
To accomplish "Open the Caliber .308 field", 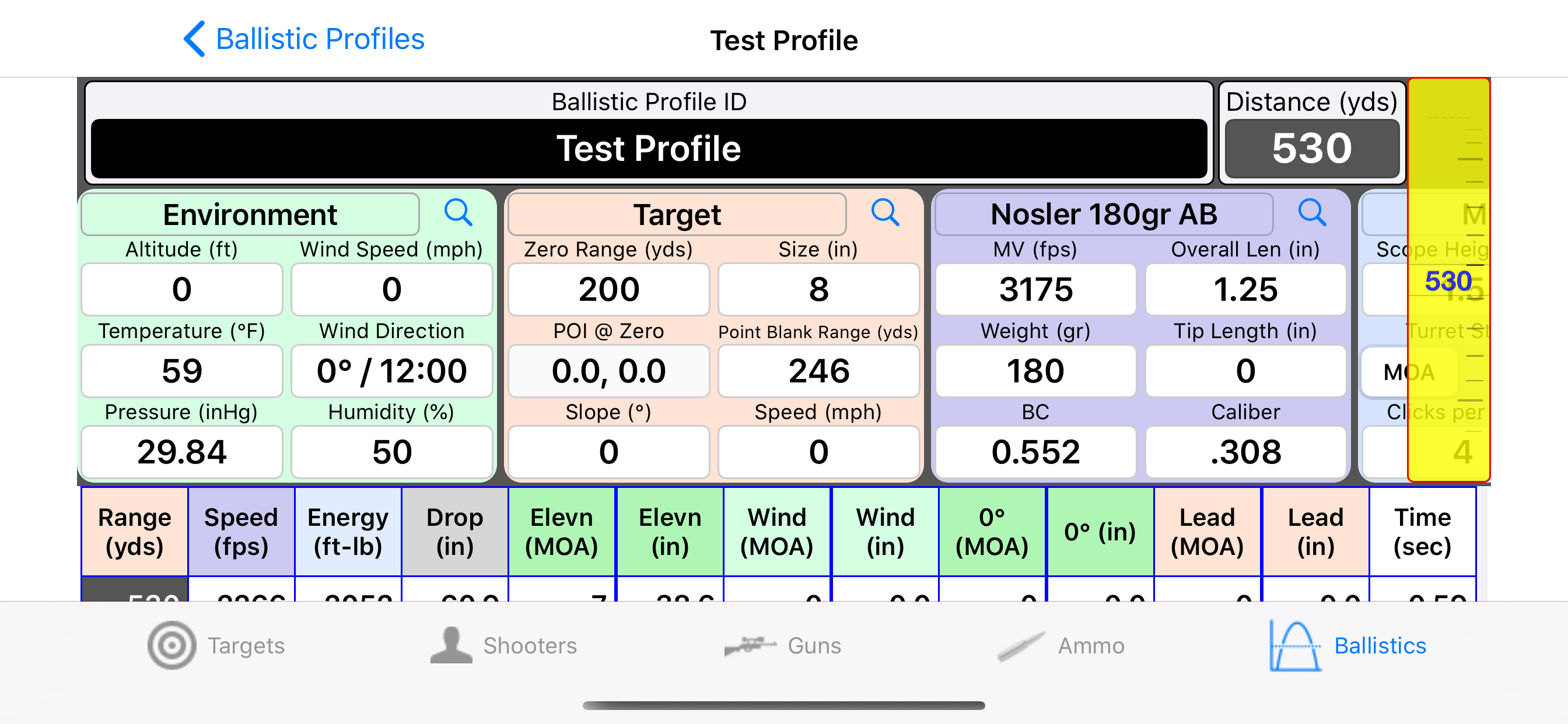I will [x=1245, y=452].
